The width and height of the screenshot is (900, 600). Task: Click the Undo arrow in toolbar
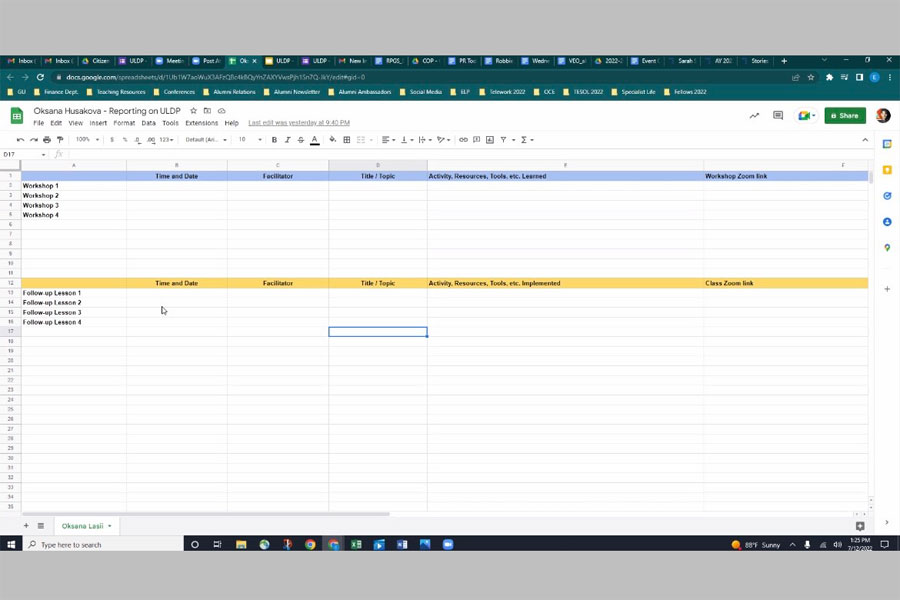20,140
